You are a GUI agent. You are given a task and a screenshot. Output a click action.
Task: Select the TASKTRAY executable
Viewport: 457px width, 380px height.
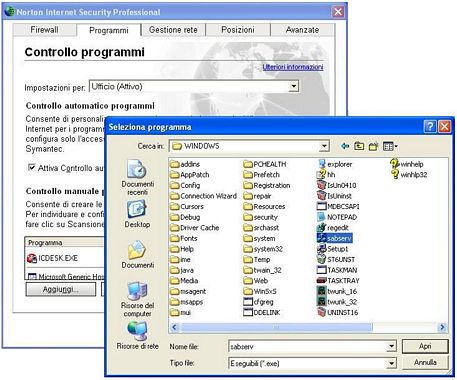click(338, 281)
